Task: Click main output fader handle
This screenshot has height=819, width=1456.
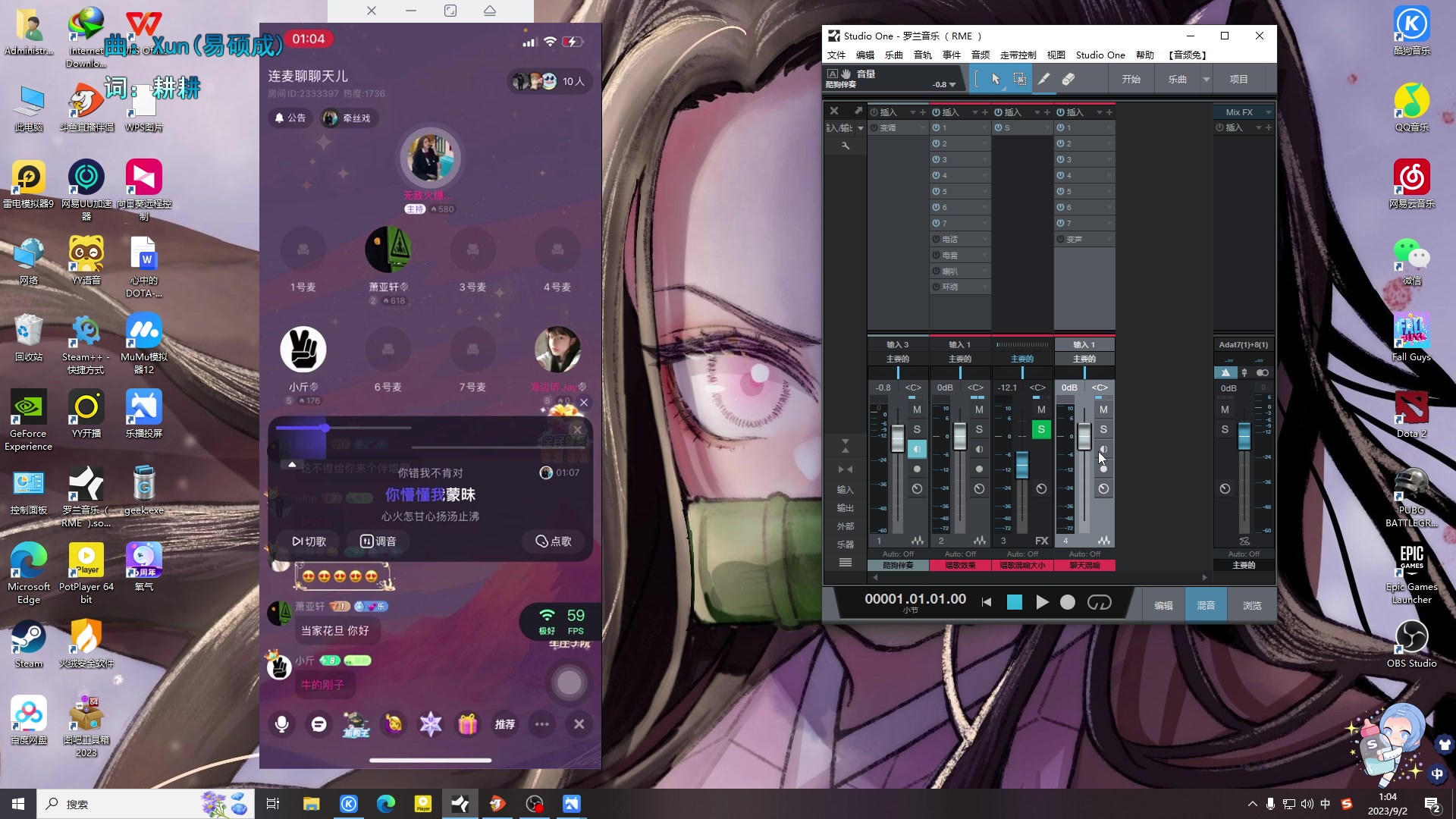Action: pyautogui.click(x=1244, y=436)
